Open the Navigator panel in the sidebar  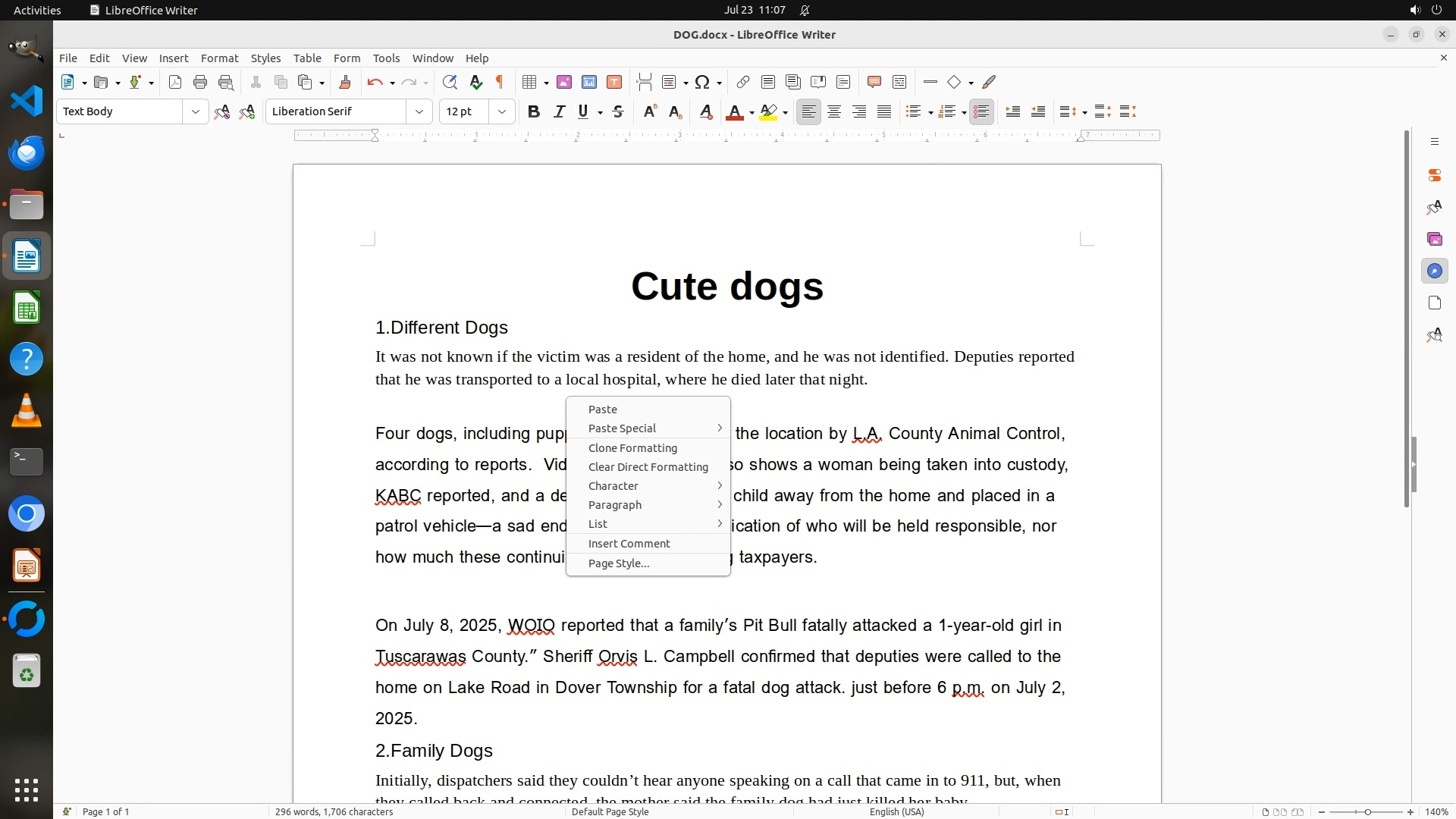click(x=1434, y=271)
